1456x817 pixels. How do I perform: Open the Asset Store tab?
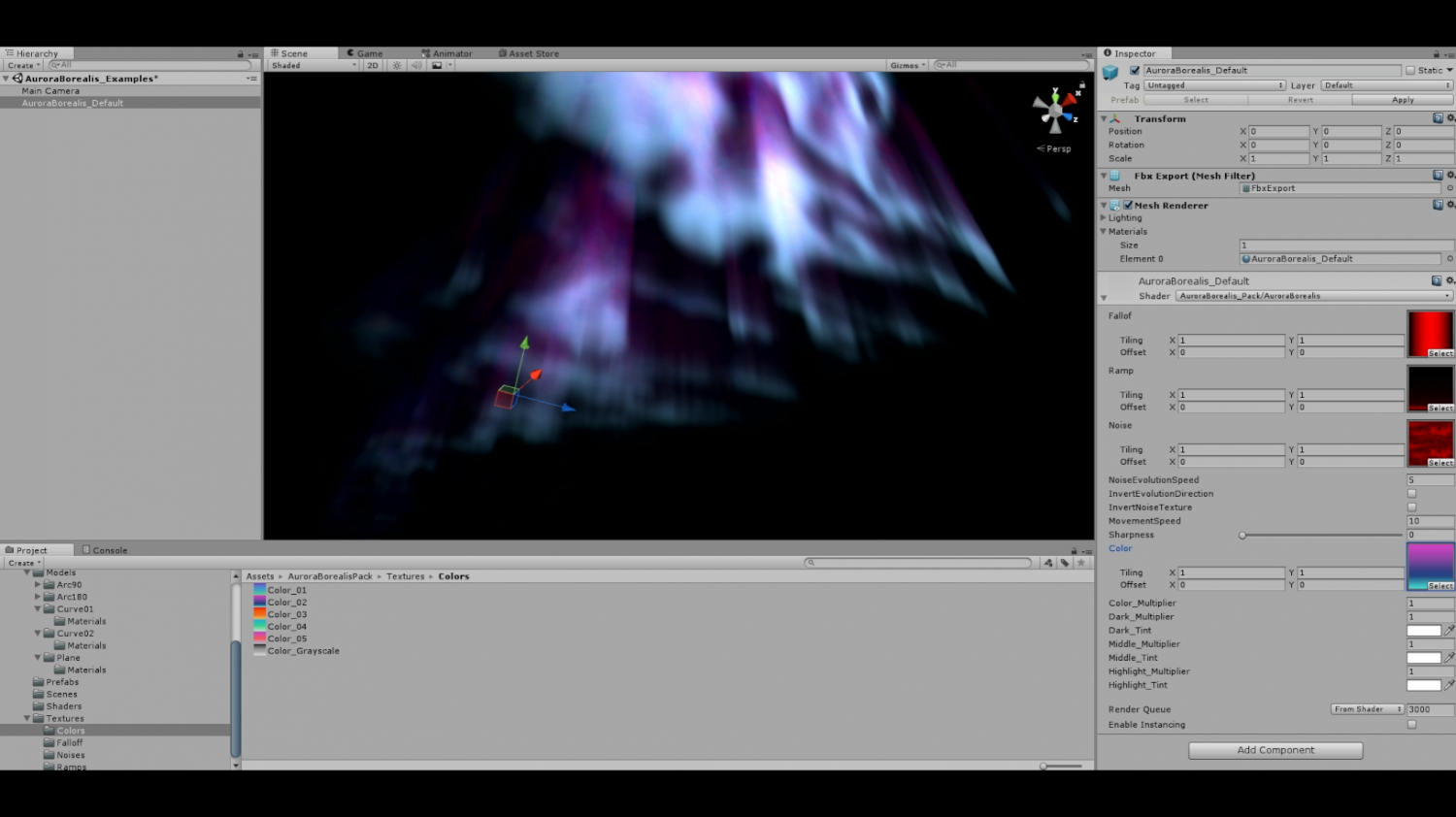(529, 53)
